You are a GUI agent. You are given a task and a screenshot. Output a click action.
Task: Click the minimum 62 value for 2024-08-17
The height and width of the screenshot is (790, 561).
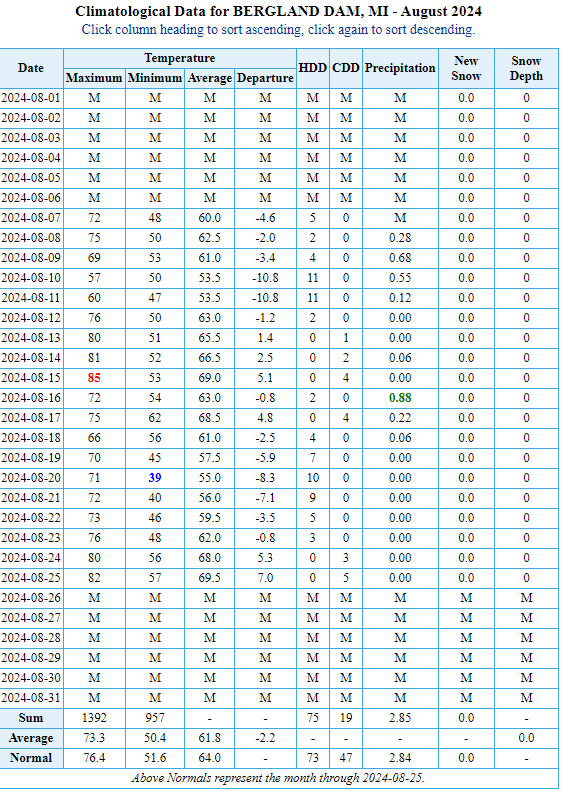[x=155, y=418]
